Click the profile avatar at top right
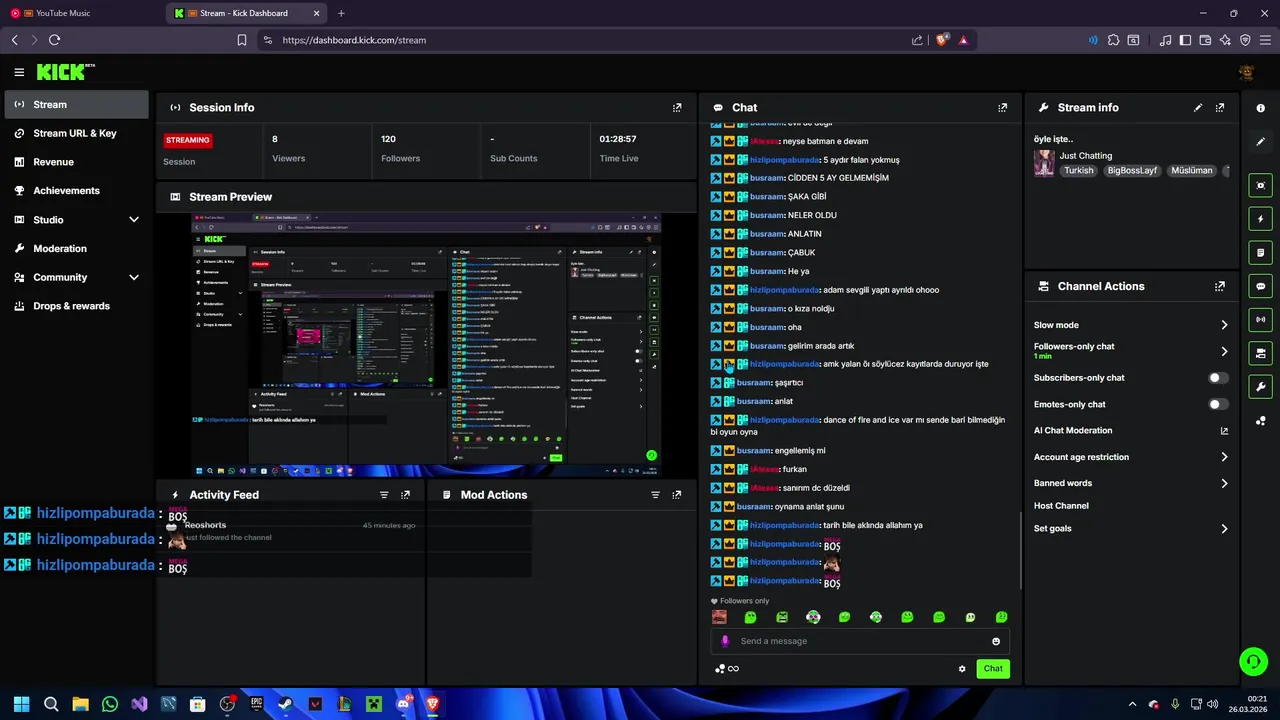1280x720 pixels. coord(1246,72)
